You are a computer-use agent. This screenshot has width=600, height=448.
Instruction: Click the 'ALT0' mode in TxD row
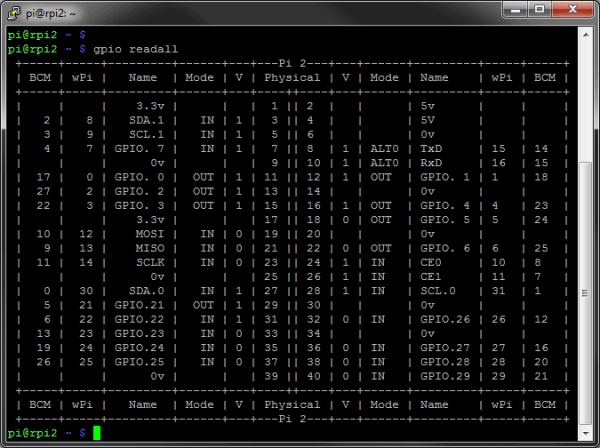coord(384,148)
